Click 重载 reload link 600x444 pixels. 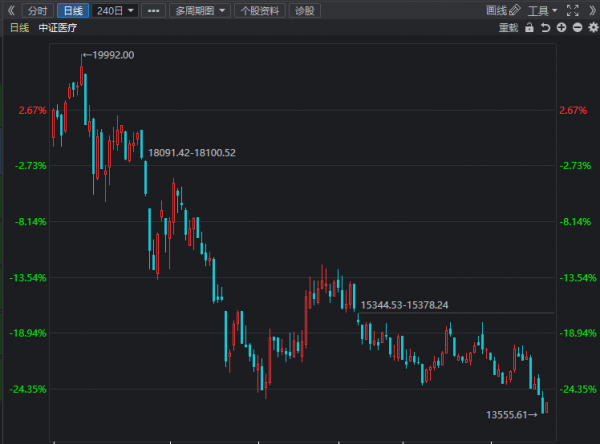click(508, 28)
